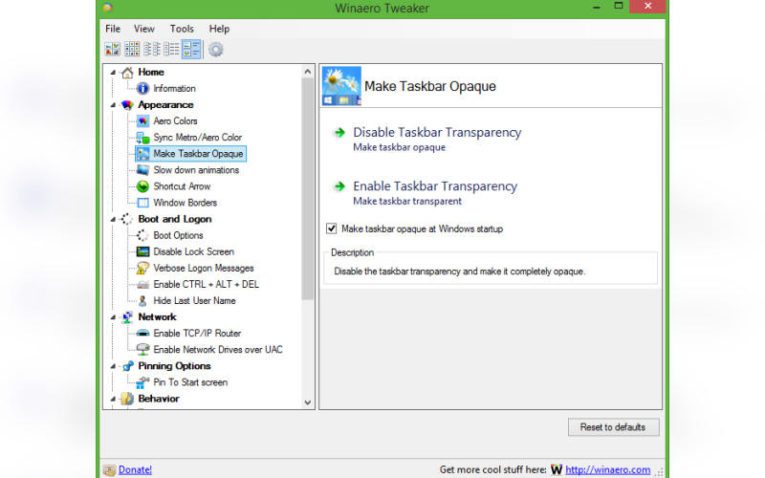
Task: Open the File menu
Action: click(113, 29)
